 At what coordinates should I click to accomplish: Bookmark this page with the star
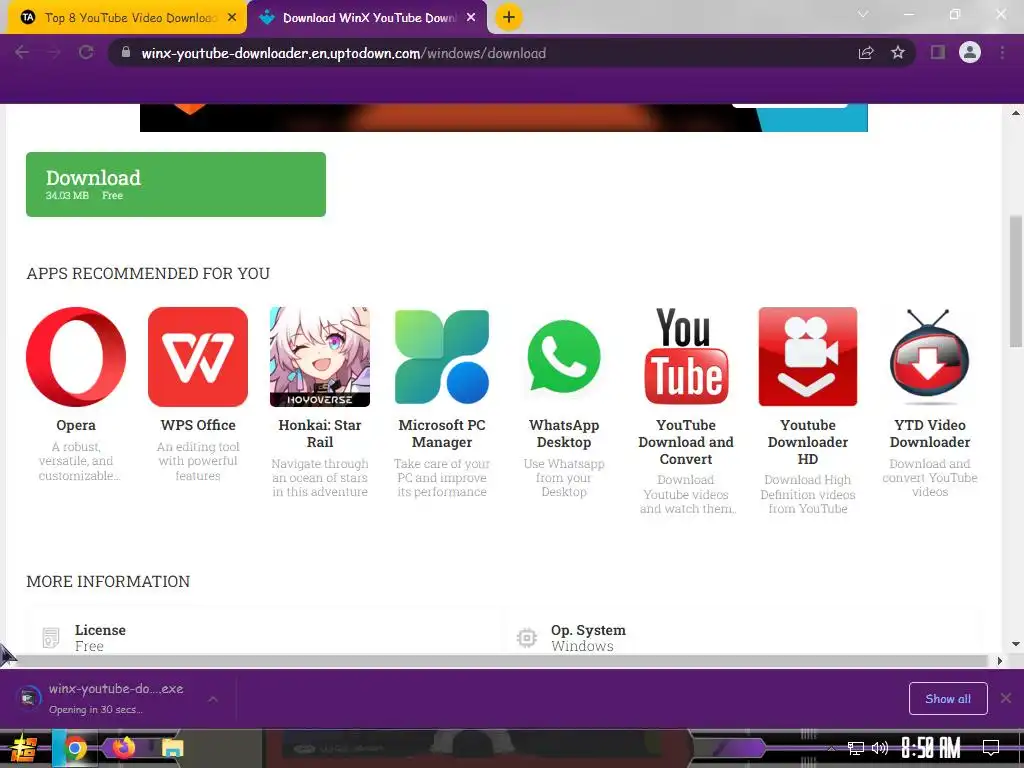click(x=898, y=53)
